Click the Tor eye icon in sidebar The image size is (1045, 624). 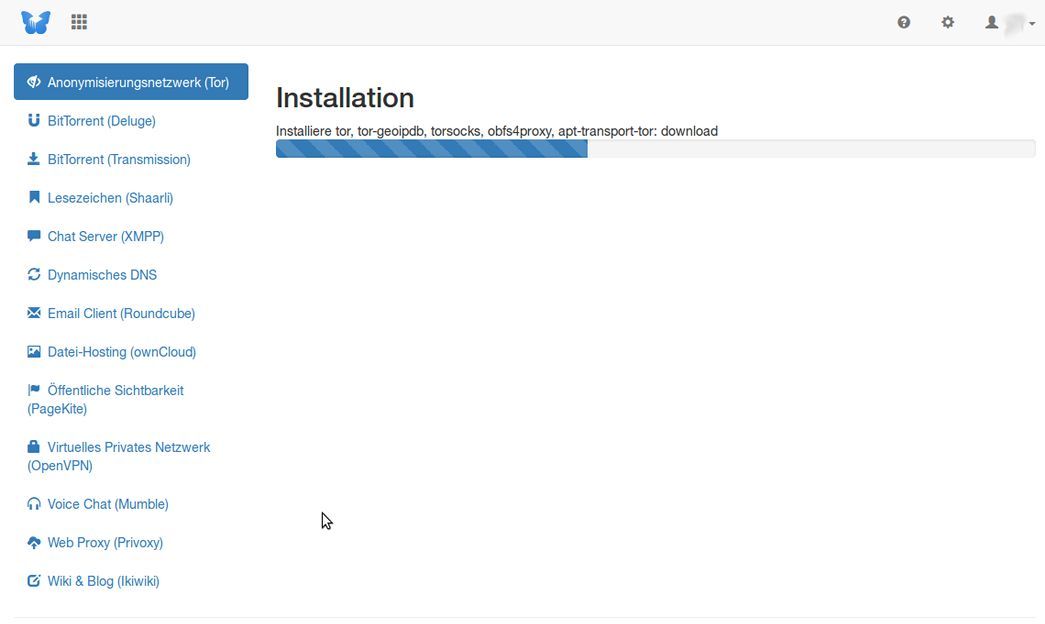tap(34, 82)
